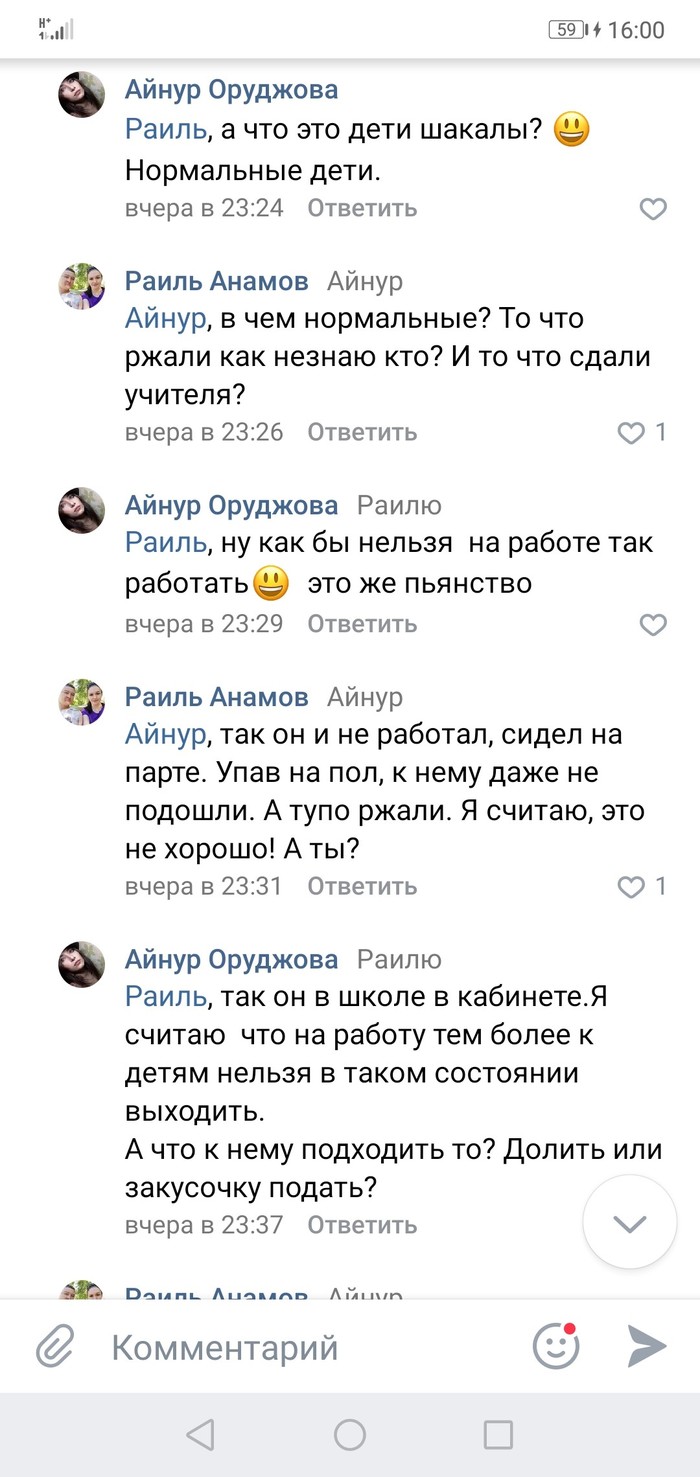Screen dimensions: 700x1477
Task: Tap Раиль Анамов's avatar on 23:31 comment
Action: tap(82, 701)
